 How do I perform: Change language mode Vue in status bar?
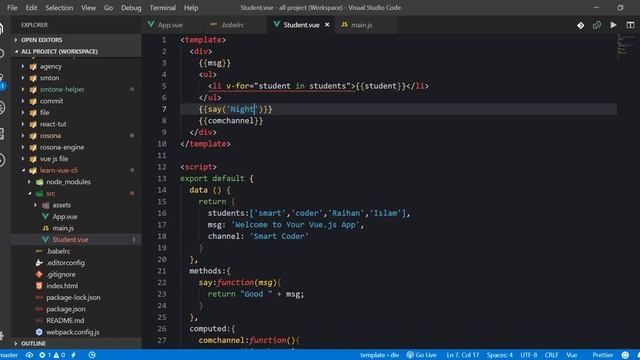(571, 355)
